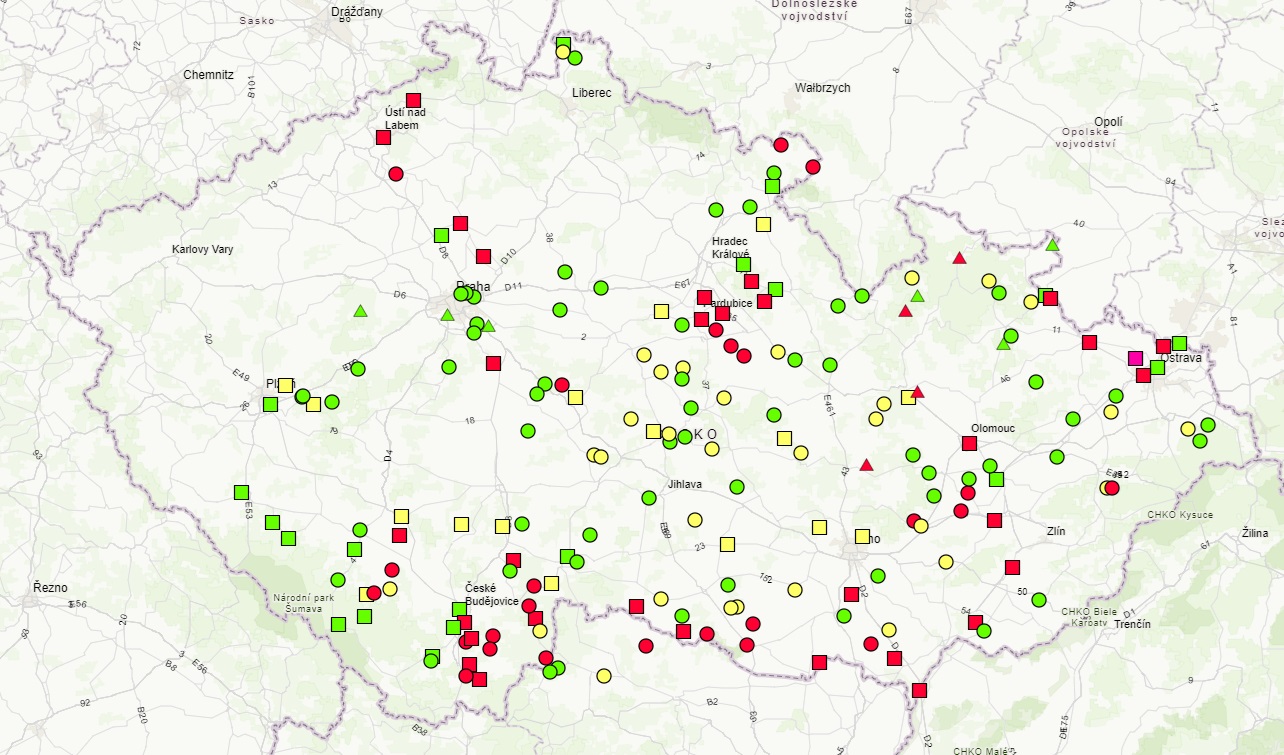Click the northernmost red triangle marker

coord(959,258)
